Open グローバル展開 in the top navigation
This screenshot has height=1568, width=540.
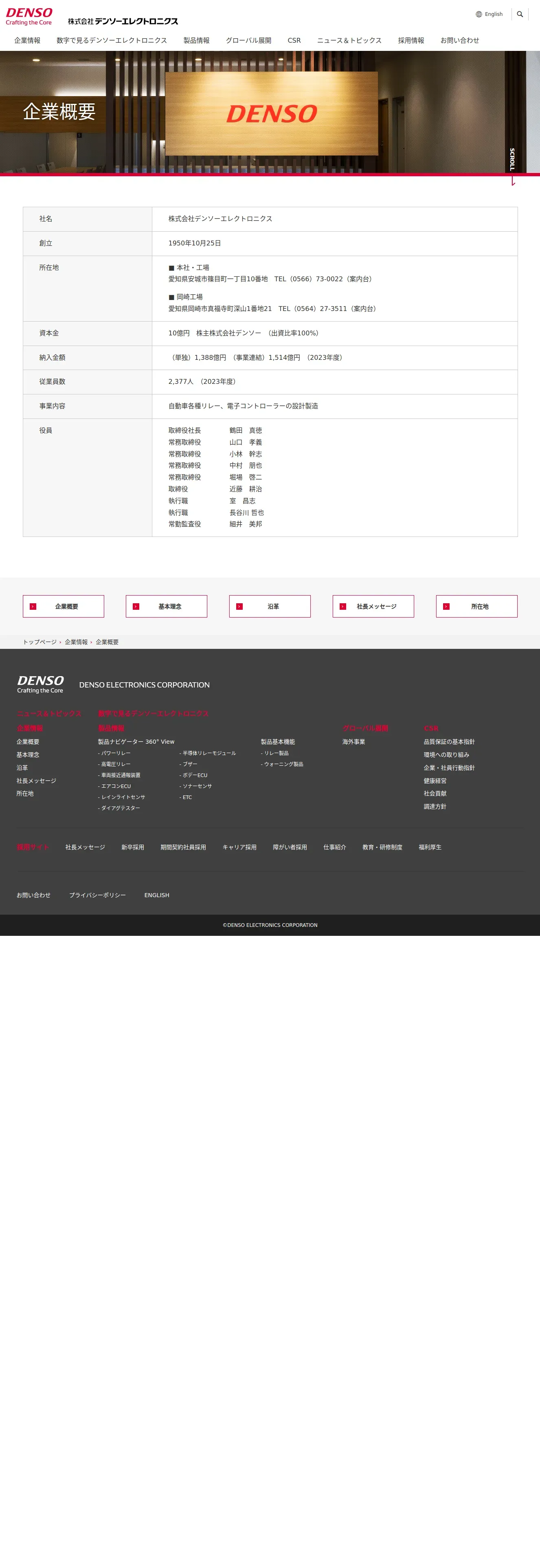tap(248, 40)
